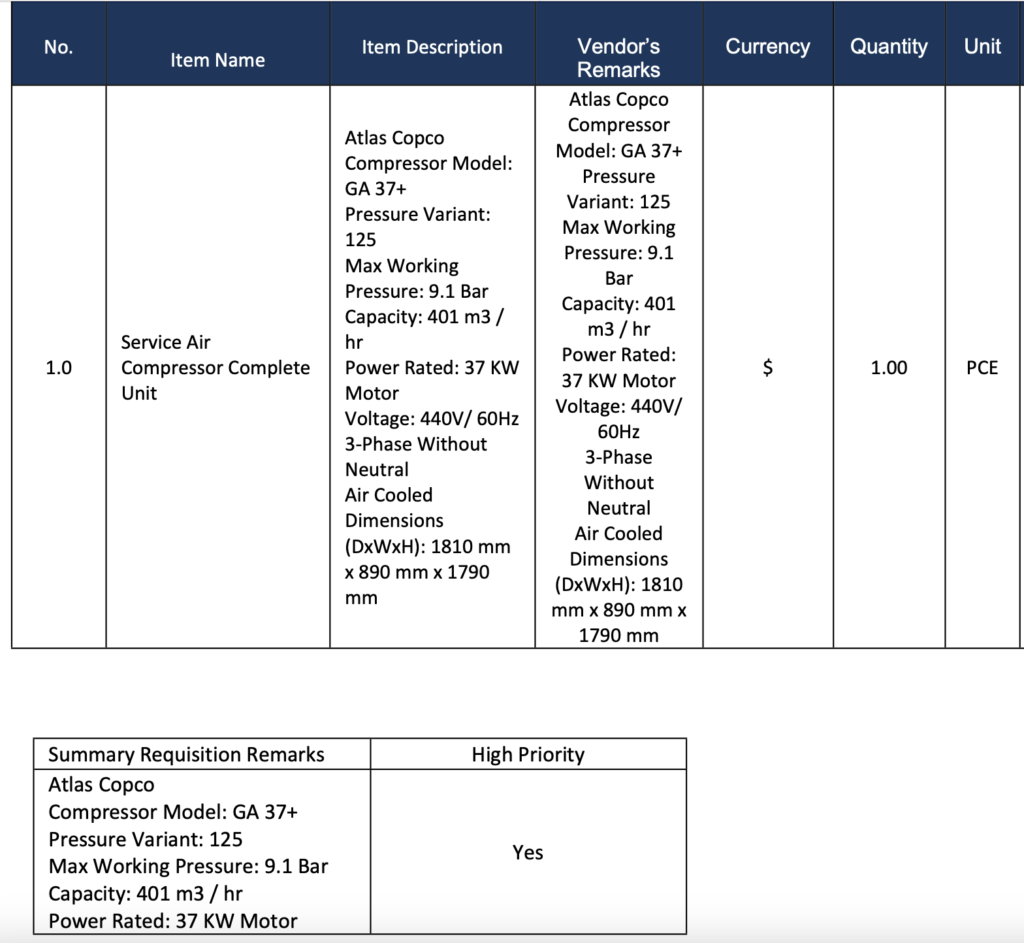Screen dimensions: 1024x943
Task: Click the "Summary Requisition Remarks" heading
Action: coord(186,755)
